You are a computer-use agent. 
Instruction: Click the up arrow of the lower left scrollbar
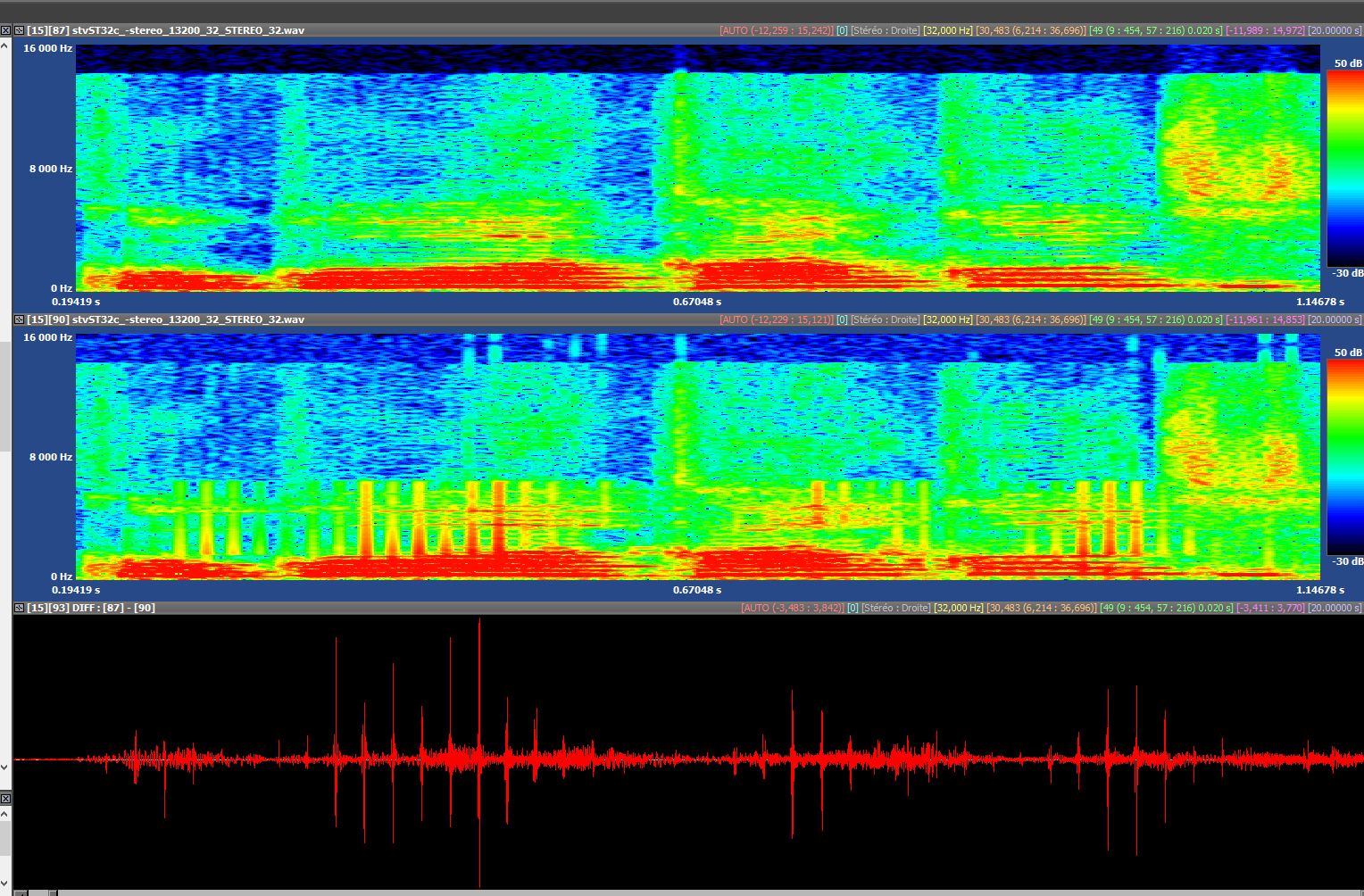pyautogui.click(x=5, y=814)
